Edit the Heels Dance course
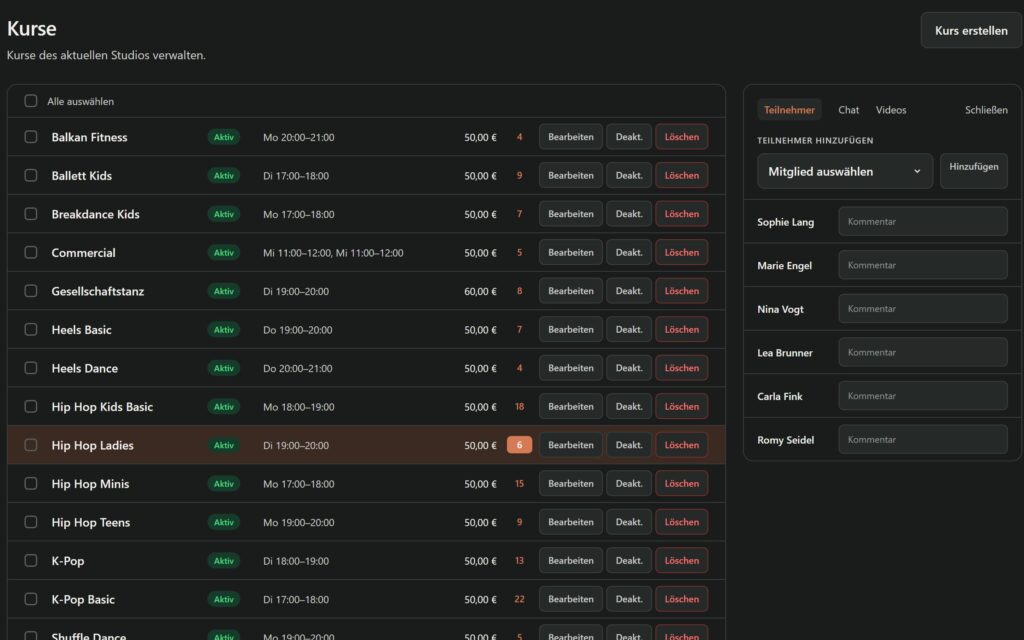Viewport: 1024px width, 640px height. point(571,368)
